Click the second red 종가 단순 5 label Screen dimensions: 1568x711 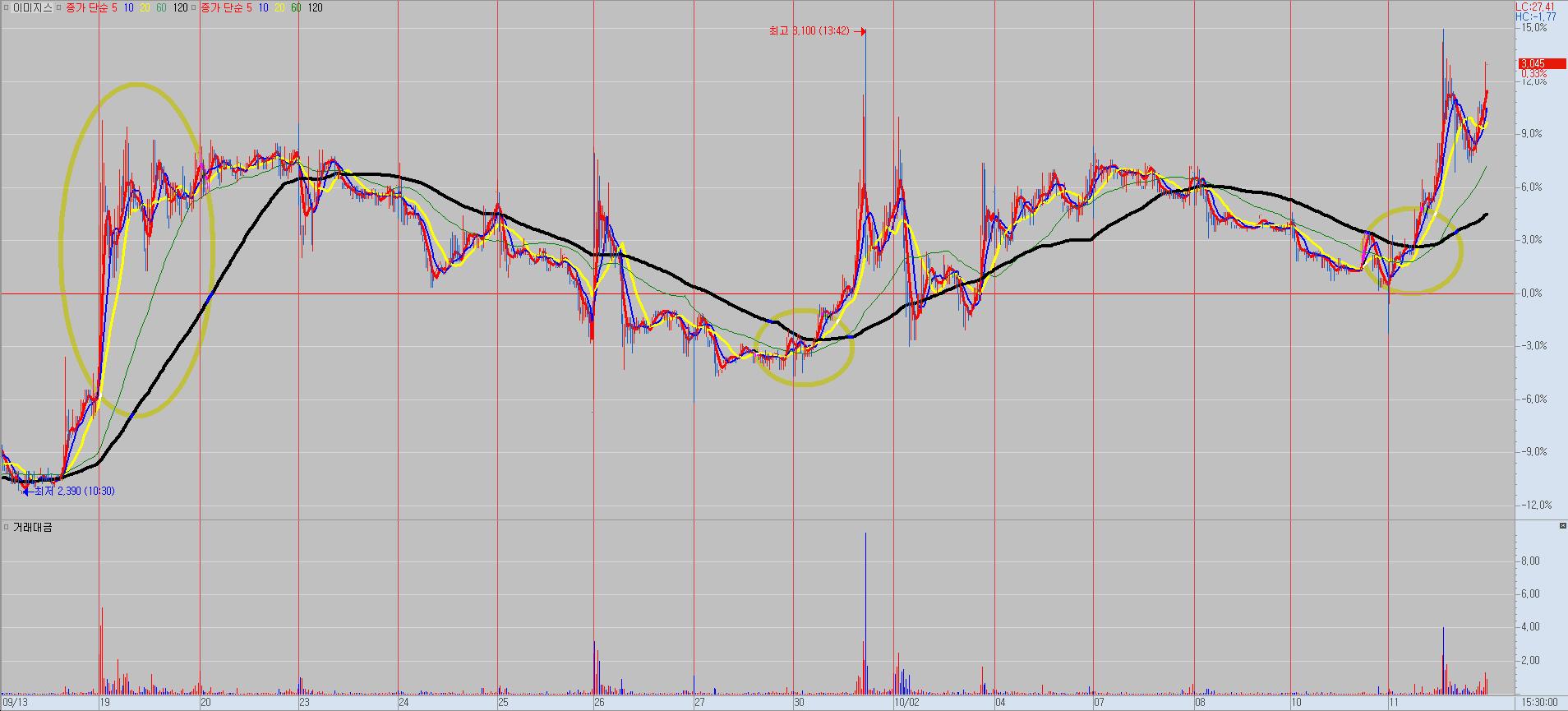pyautogui.click(x=225, y=7)
